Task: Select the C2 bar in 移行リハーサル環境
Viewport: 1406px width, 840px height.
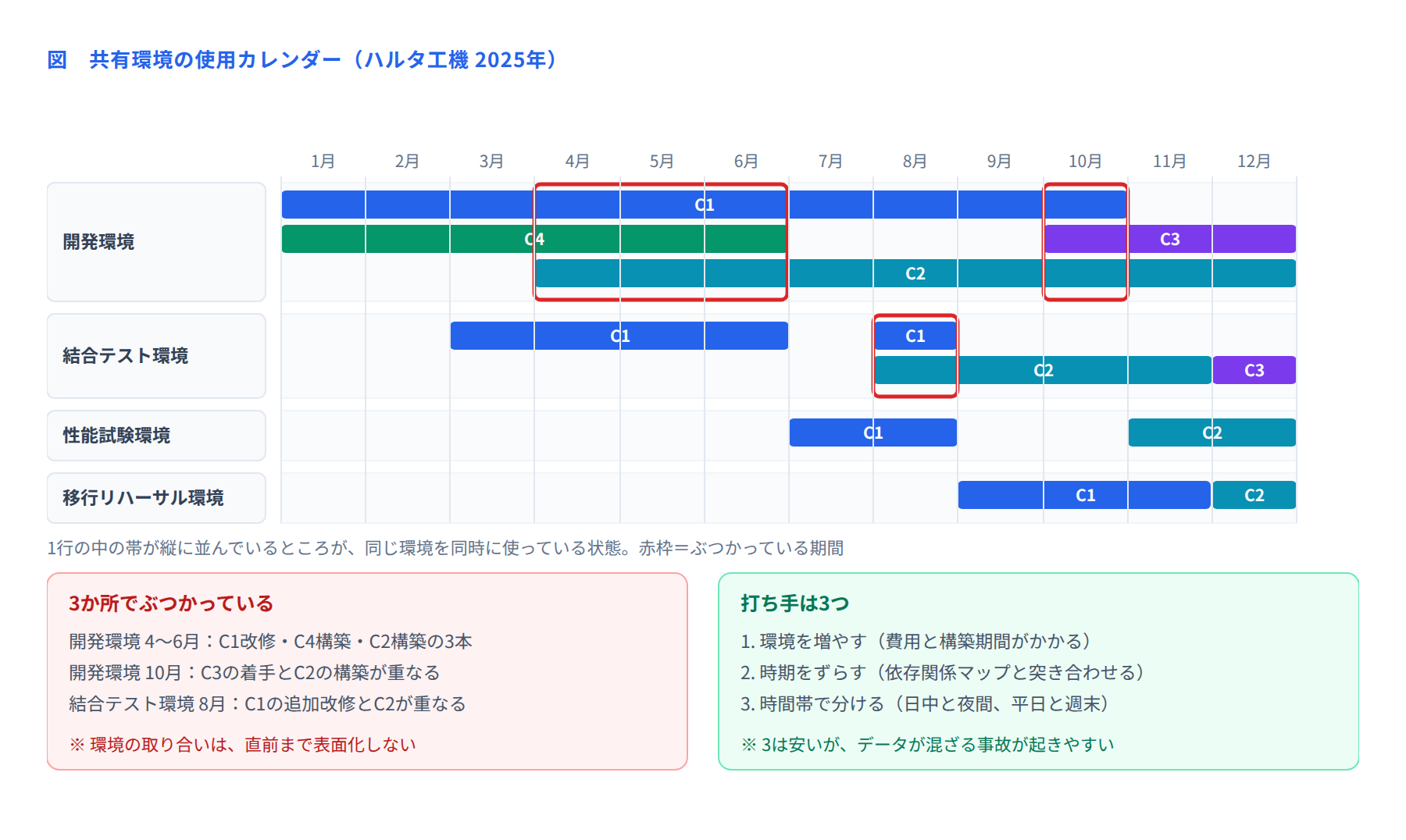Action: point(1254,495)
